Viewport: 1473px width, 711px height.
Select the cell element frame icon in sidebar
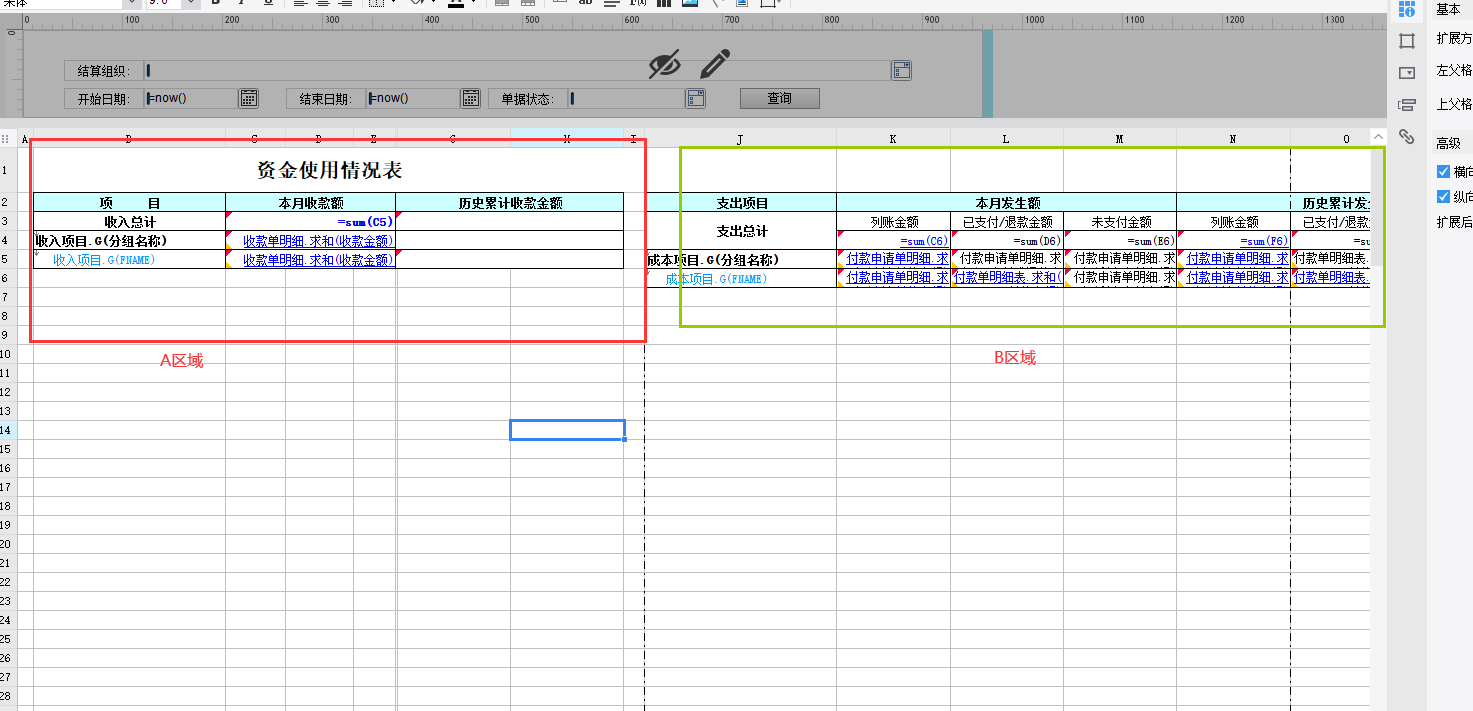(x=1407, y=41)
